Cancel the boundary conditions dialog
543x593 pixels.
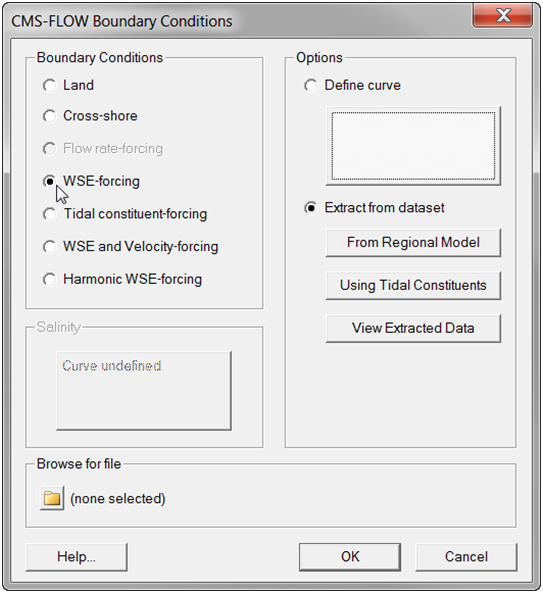tap(466, 557)
